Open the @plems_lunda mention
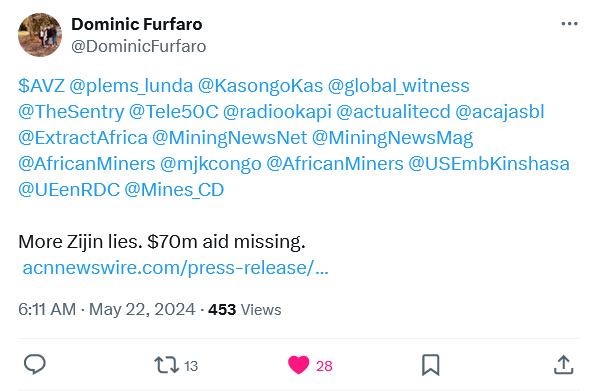598x391 pixels. click(x=131, y=86)
